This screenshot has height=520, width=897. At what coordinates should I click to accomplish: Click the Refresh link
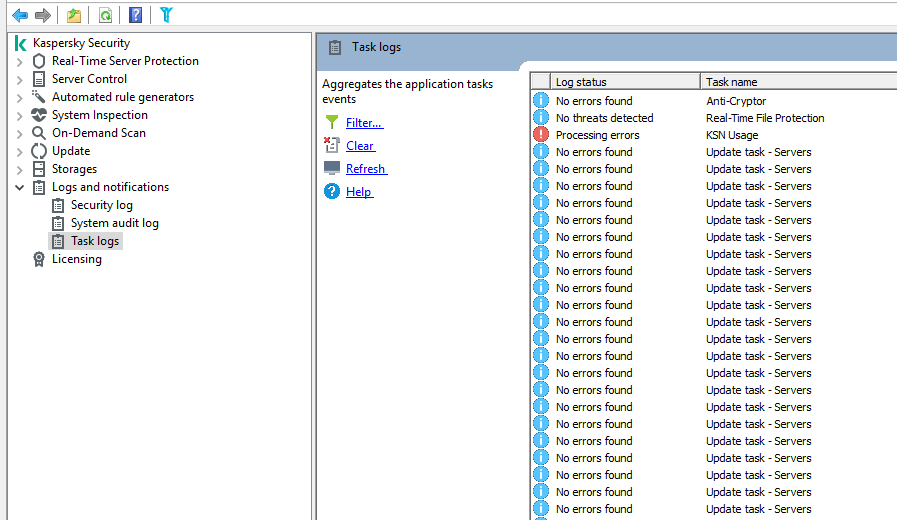366,169
